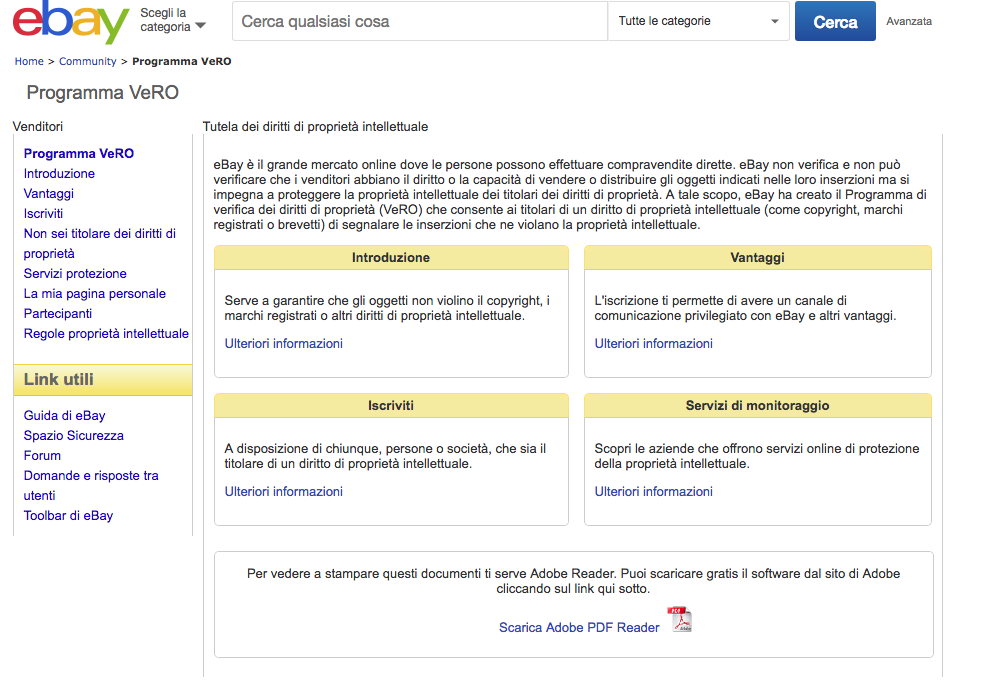Expand the Tutte le categorie combo box
This screenshot has height=681, width=982.
click(x=698, y=21)
